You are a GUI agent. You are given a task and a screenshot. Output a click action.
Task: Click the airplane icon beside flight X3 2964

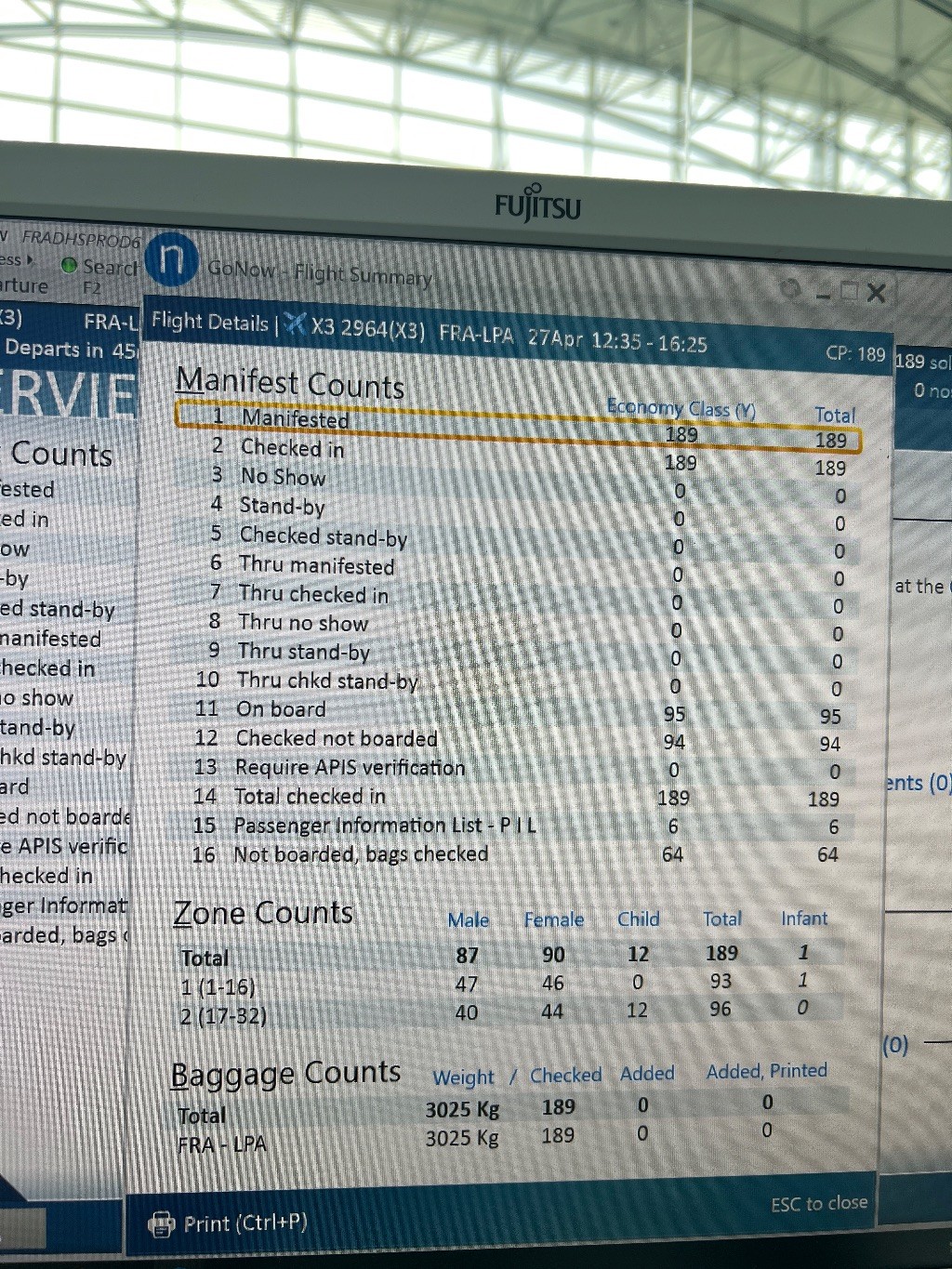[x=295, y=324]
